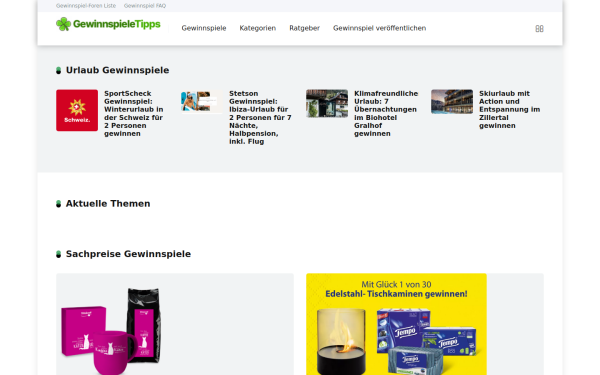
Task: Open the Klimafreundliche Urlaub Biohotel Grafhof article
Action: click(386, 114)
